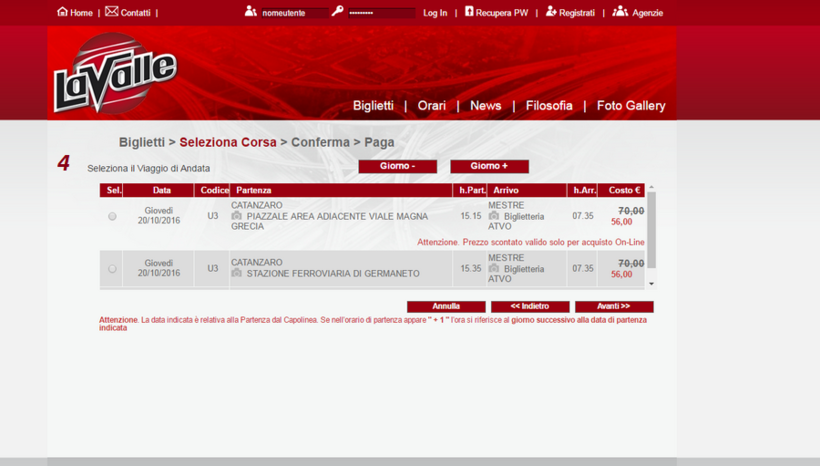This screenshot has height=466, width=820.
Task: Click the Avanti >> button
Action: pyautogui.click(x=613, y=307)
